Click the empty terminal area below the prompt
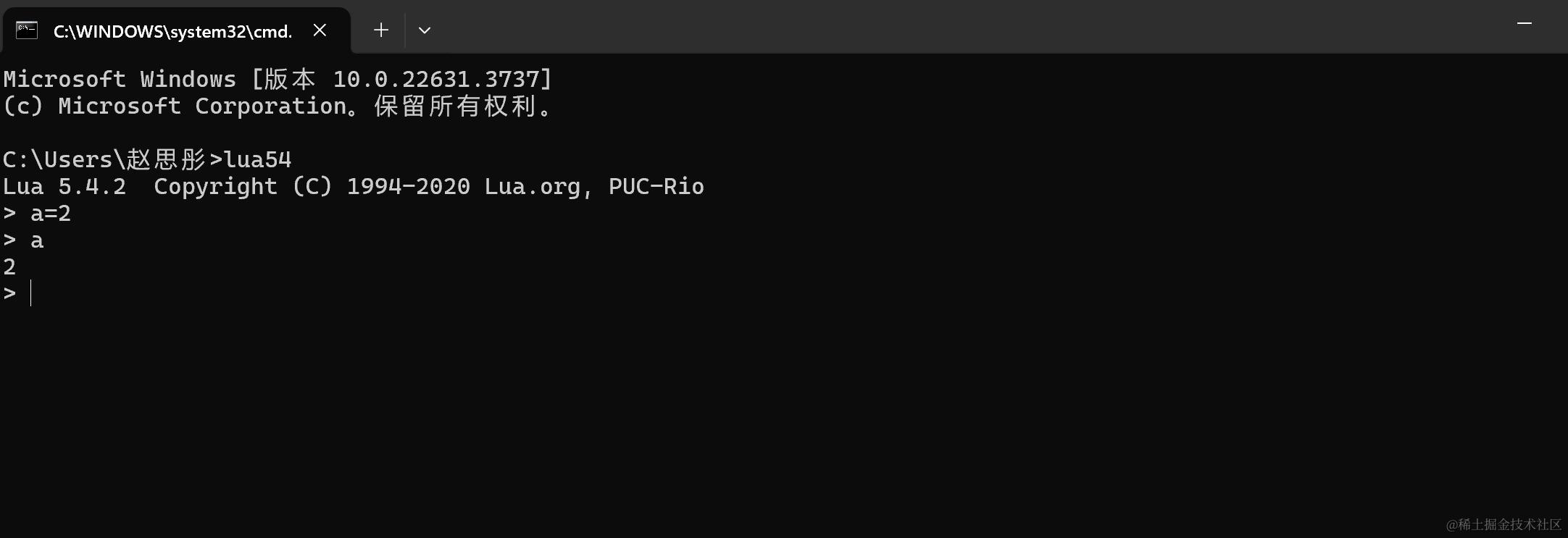 (x=783, y=420)
